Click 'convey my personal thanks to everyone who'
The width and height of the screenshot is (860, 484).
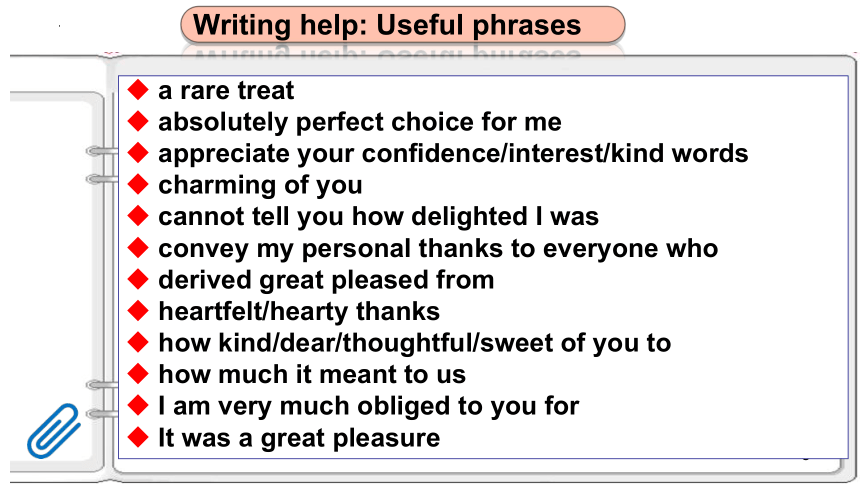[x=438, y=249]
